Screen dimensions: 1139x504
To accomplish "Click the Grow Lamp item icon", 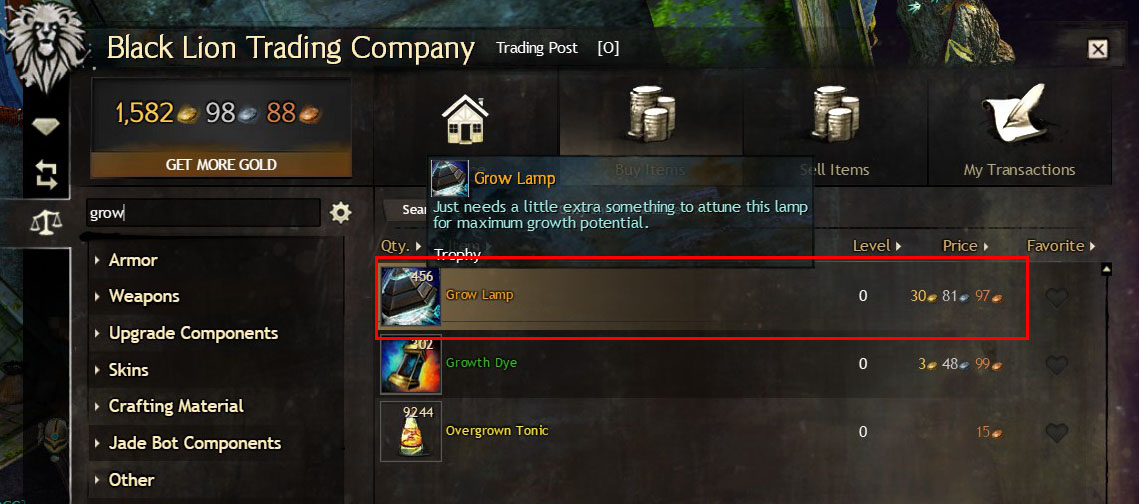I will tap(410, 296).
